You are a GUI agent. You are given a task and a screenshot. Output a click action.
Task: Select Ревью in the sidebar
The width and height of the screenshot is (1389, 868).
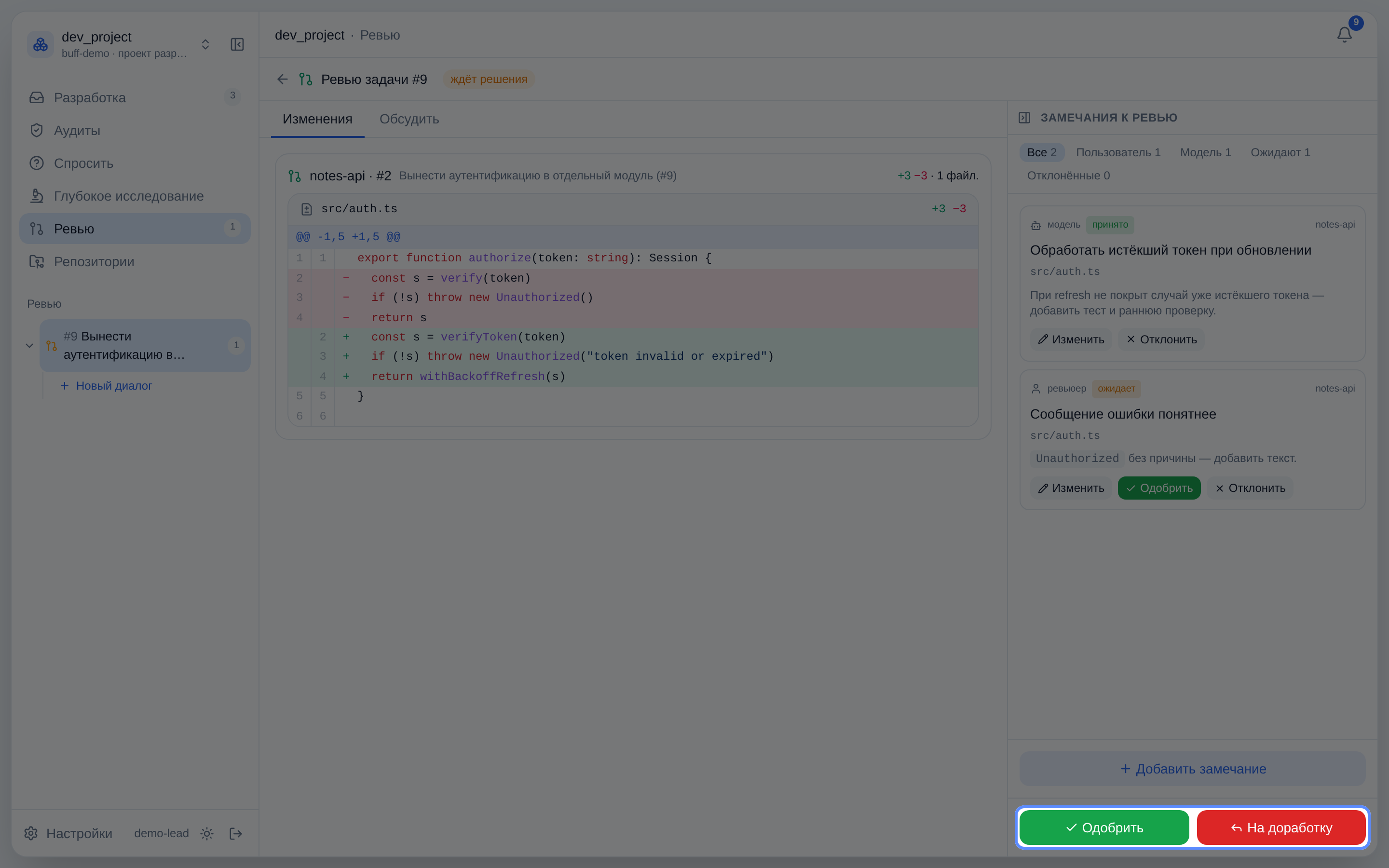pos(135,229)
